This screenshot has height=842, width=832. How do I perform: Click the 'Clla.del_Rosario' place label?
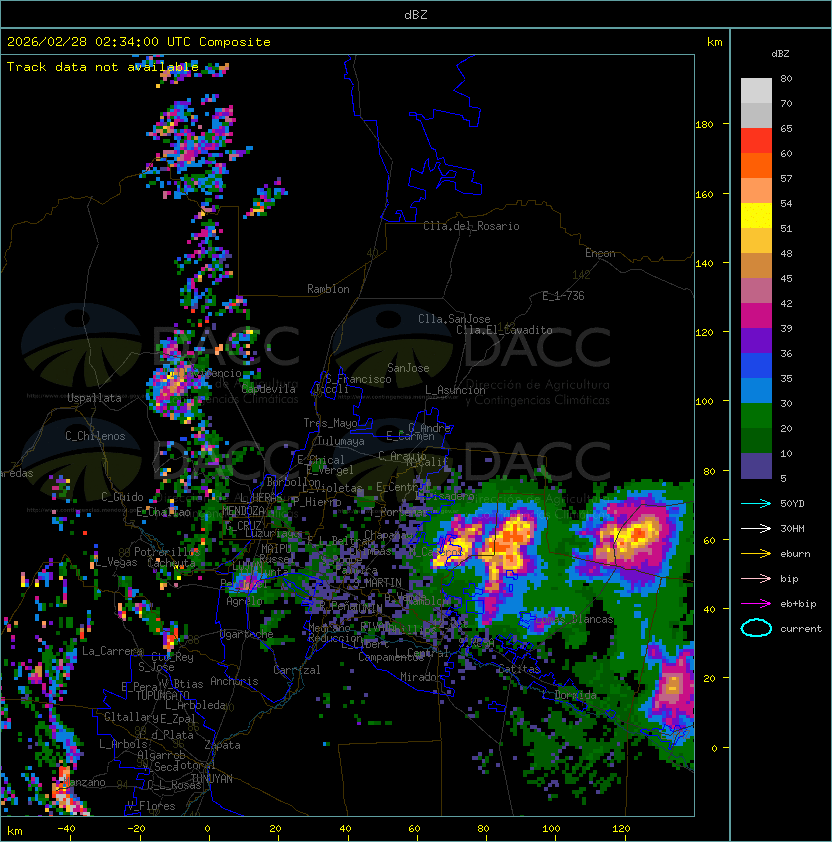[x=471, y=226]
